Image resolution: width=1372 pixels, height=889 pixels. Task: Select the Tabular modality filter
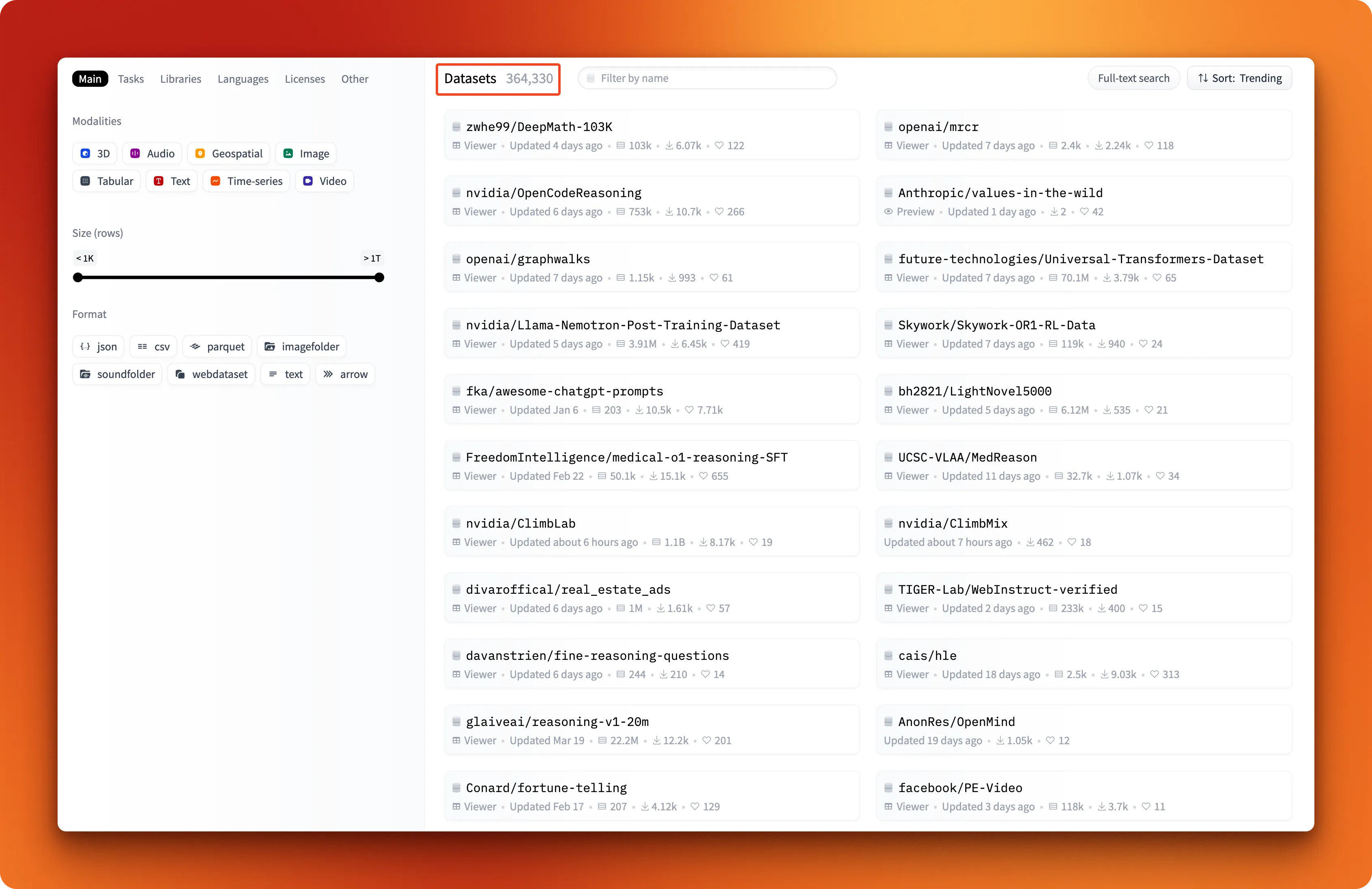pyautogui.click(x=106, y=181)
